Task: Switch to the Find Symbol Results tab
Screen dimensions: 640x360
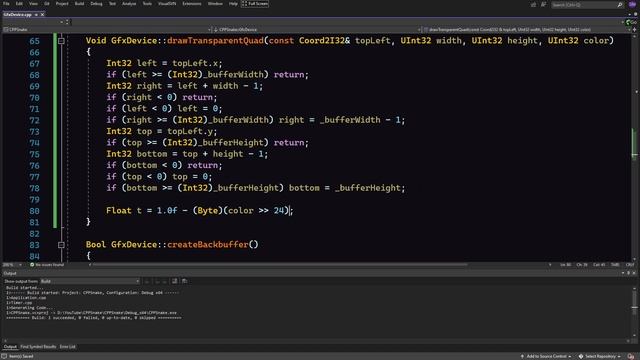Action: pyautogui.click(x=38, y=347)
